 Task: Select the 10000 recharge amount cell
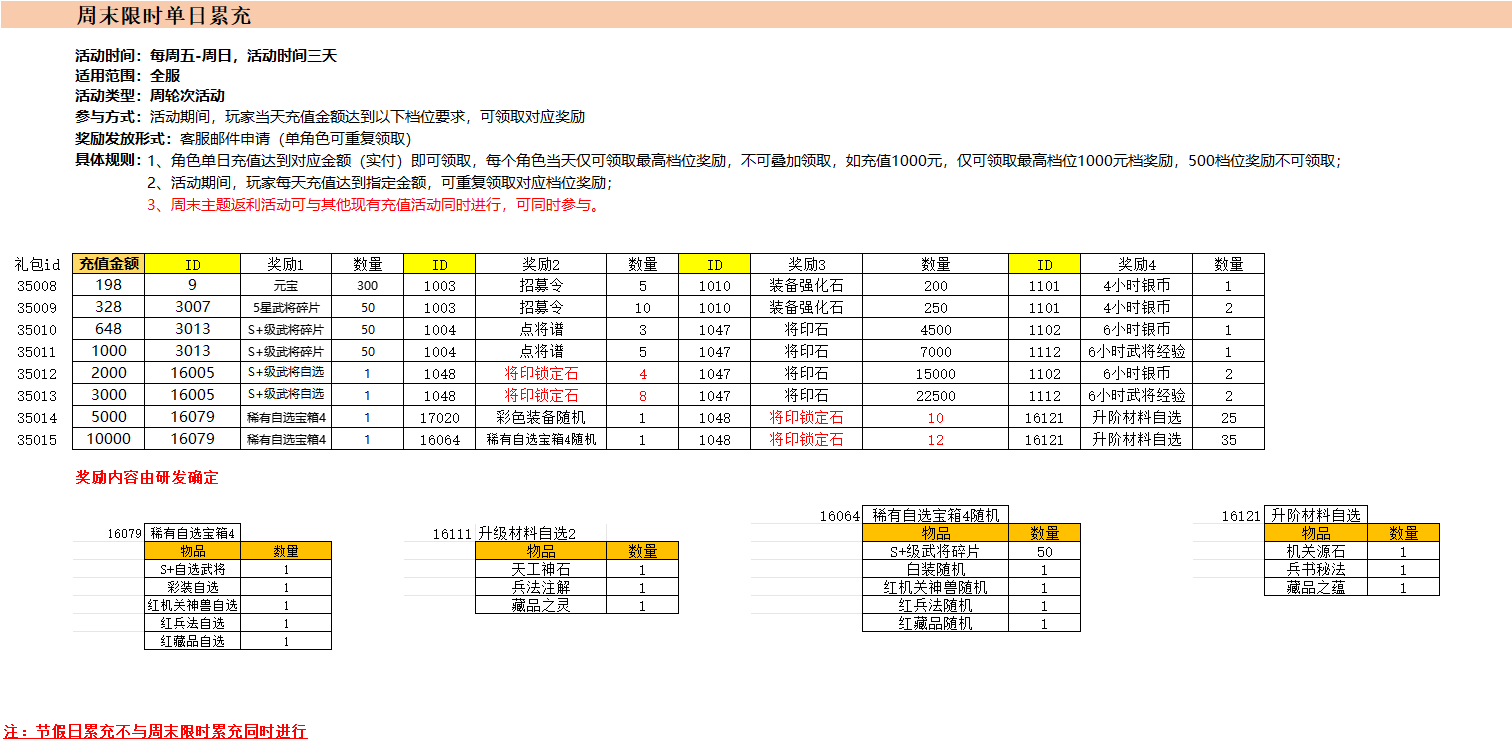pos(109,439)
